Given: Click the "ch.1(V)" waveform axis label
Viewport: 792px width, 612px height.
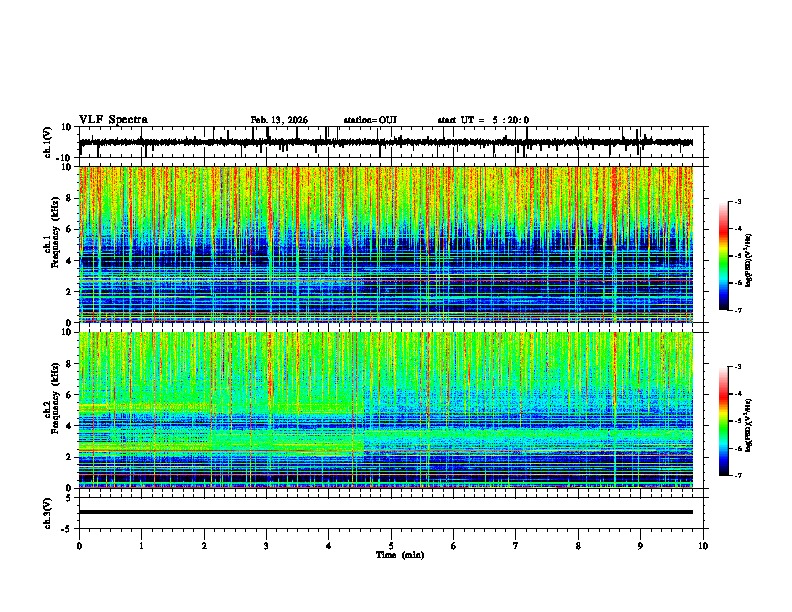Looking at the screenshot, I should (48, 142).
